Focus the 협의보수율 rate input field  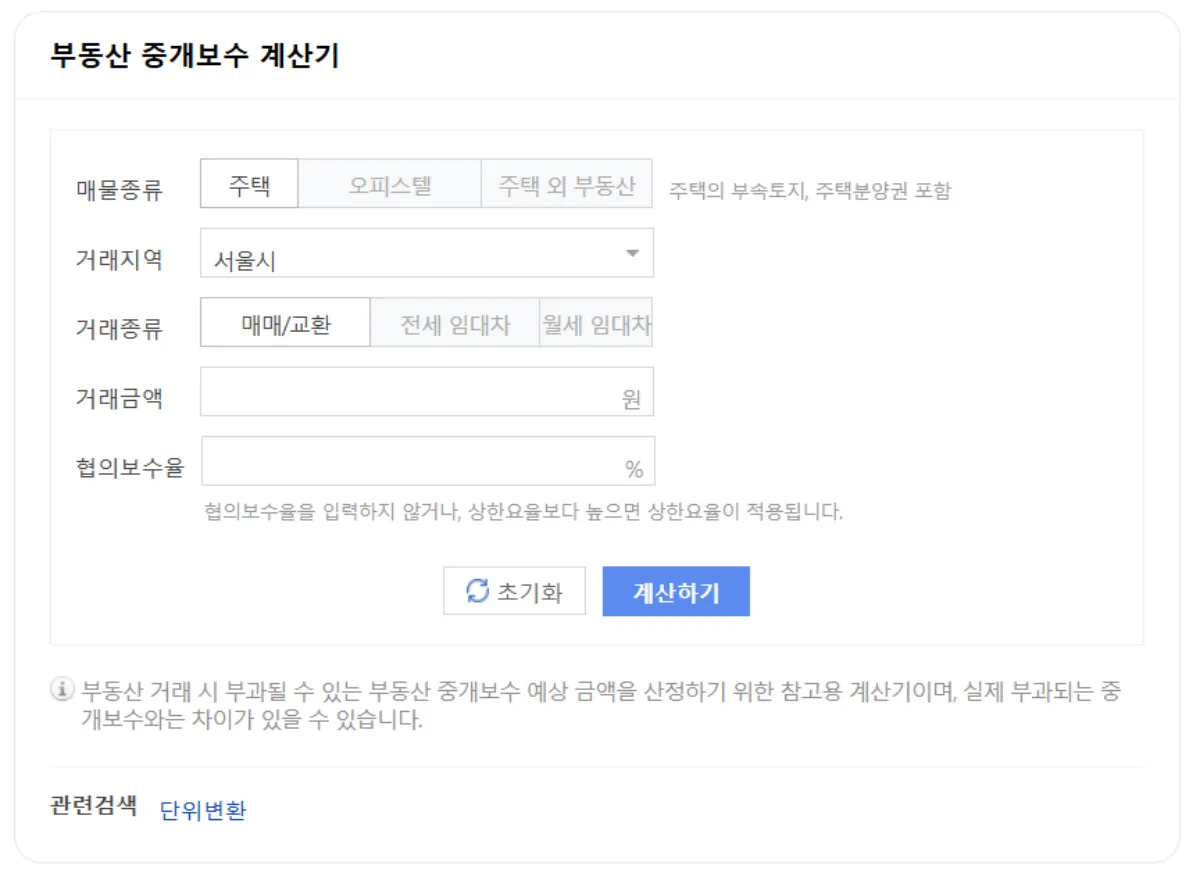400,461
